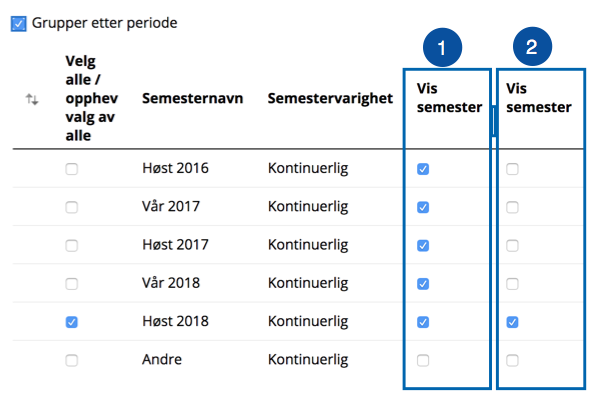
Task: Disable Vis semester for Vår 2018, column 1
Action: pos(423,284)
